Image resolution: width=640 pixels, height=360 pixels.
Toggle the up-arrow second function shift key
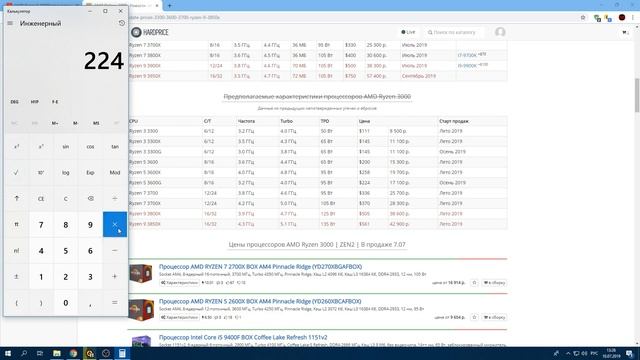(17, 199)
